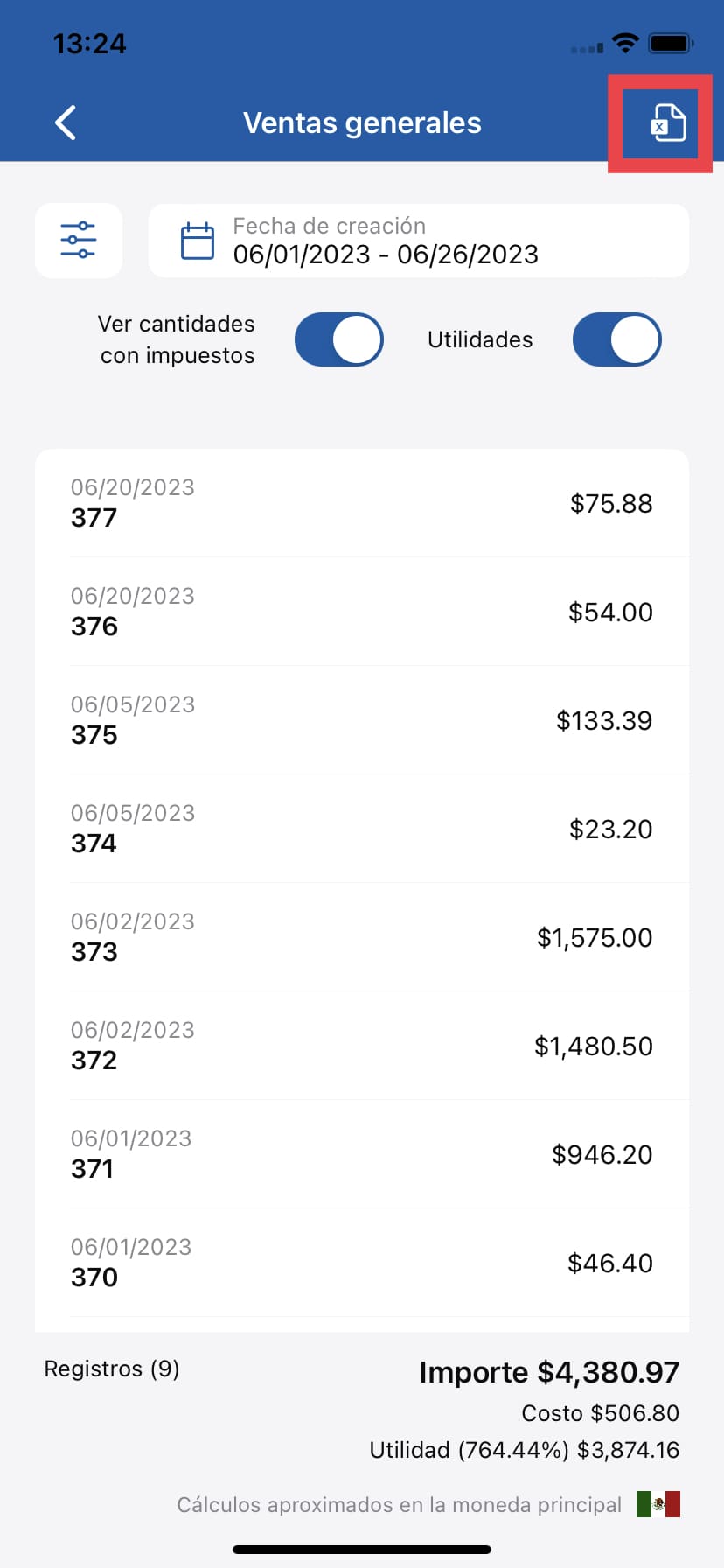Screen dimensions: 724x1568
Task: Tap the Excel export icon
Action: pyautogui.click(x=667, y=123)
